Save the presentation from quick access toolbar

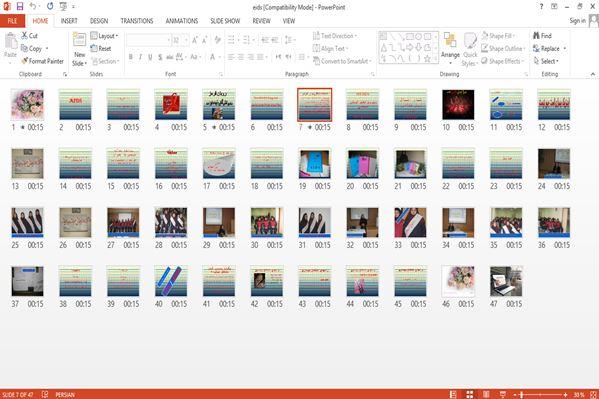(19, 6)
